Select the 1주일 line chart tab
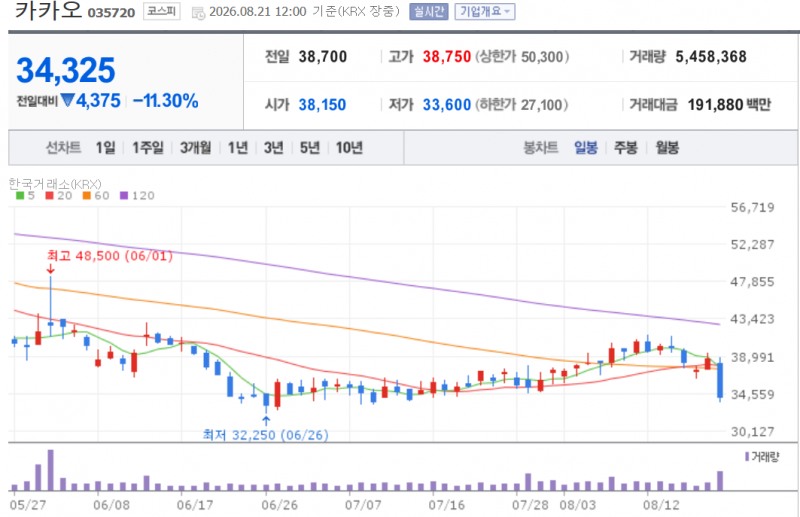The height and width of the screenshot is (517, 800). (x=148, y=148)
